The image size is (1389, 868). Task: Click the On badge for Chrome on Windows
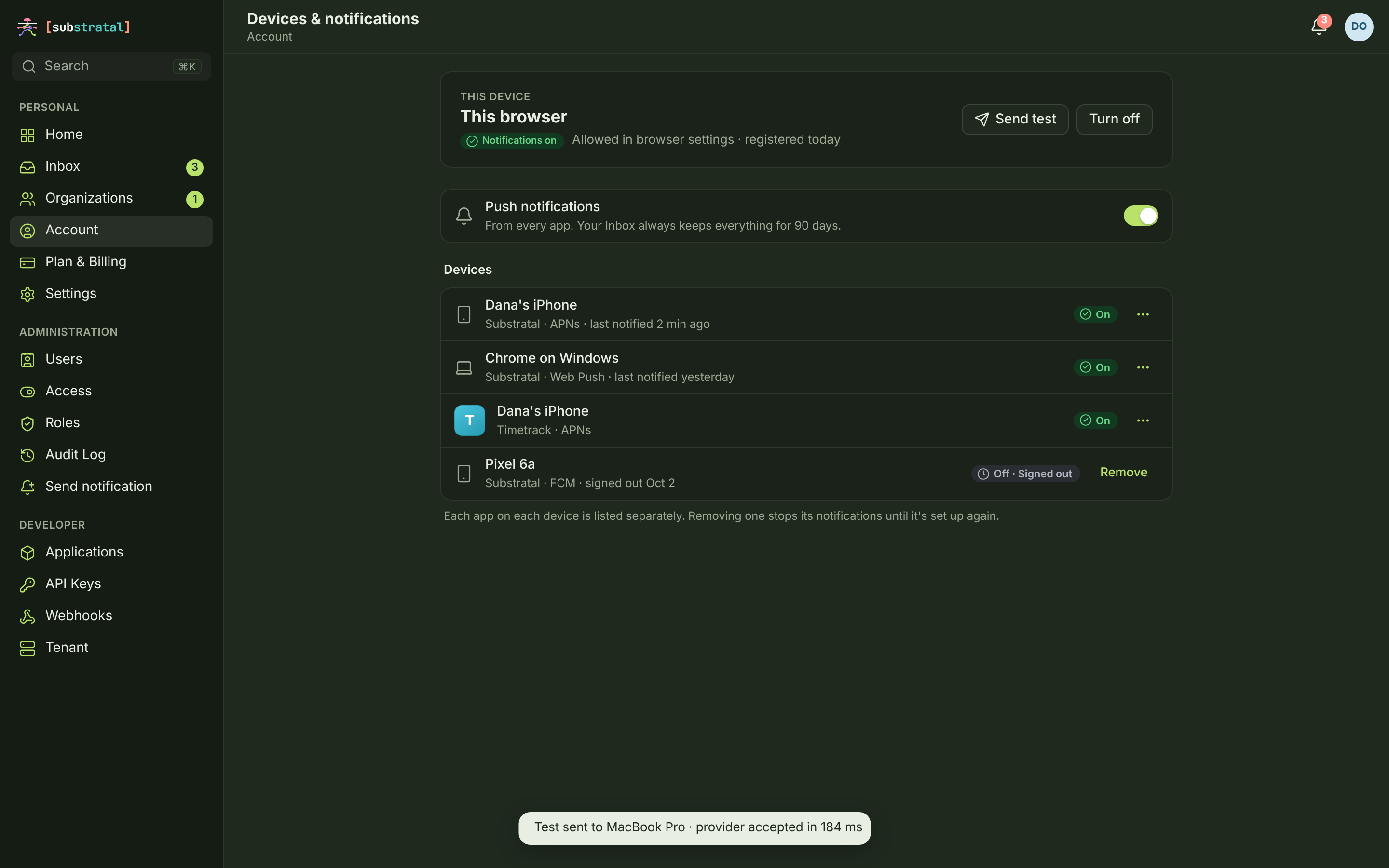(1095, 367)
